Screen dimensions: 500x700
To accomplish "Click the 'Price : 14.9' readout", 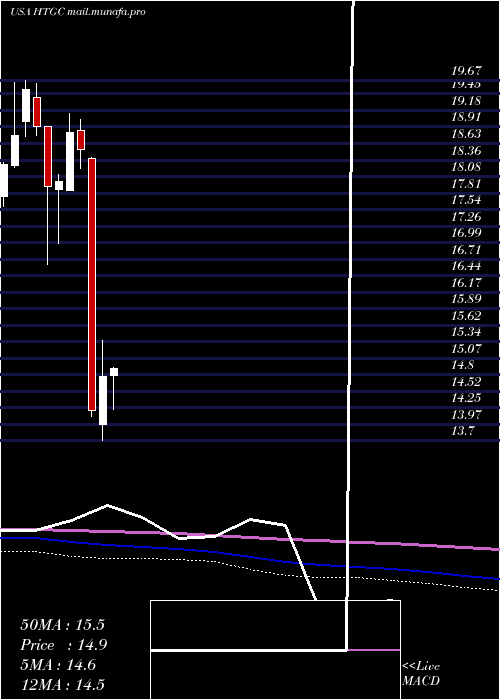I will (x=64, y=645).
